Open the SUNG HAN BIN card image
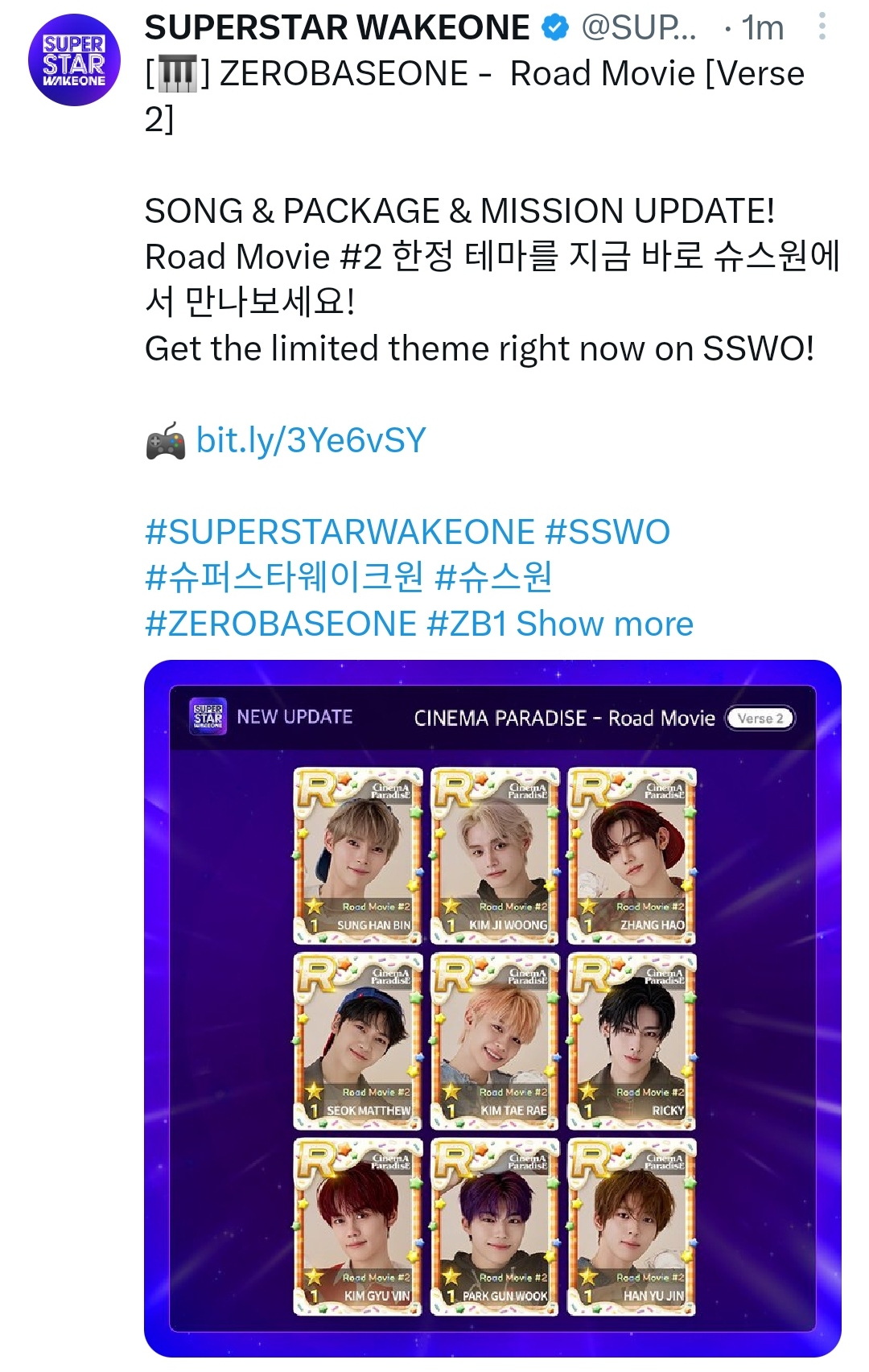Screen dimensions: 869x1372 (x=358, y=855)
